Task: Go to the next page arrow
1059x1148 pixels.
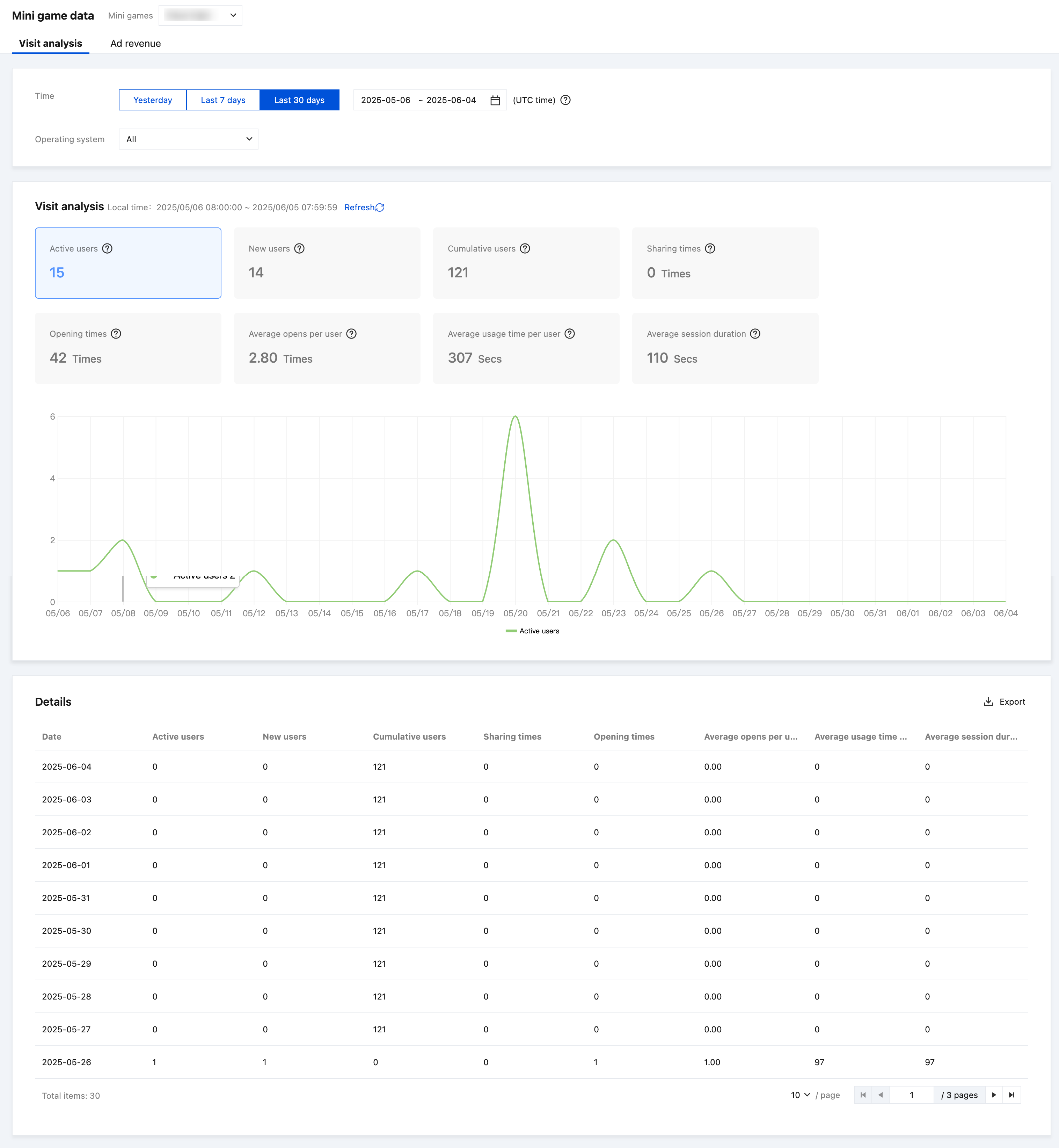Action: [x=994, y=1095]
